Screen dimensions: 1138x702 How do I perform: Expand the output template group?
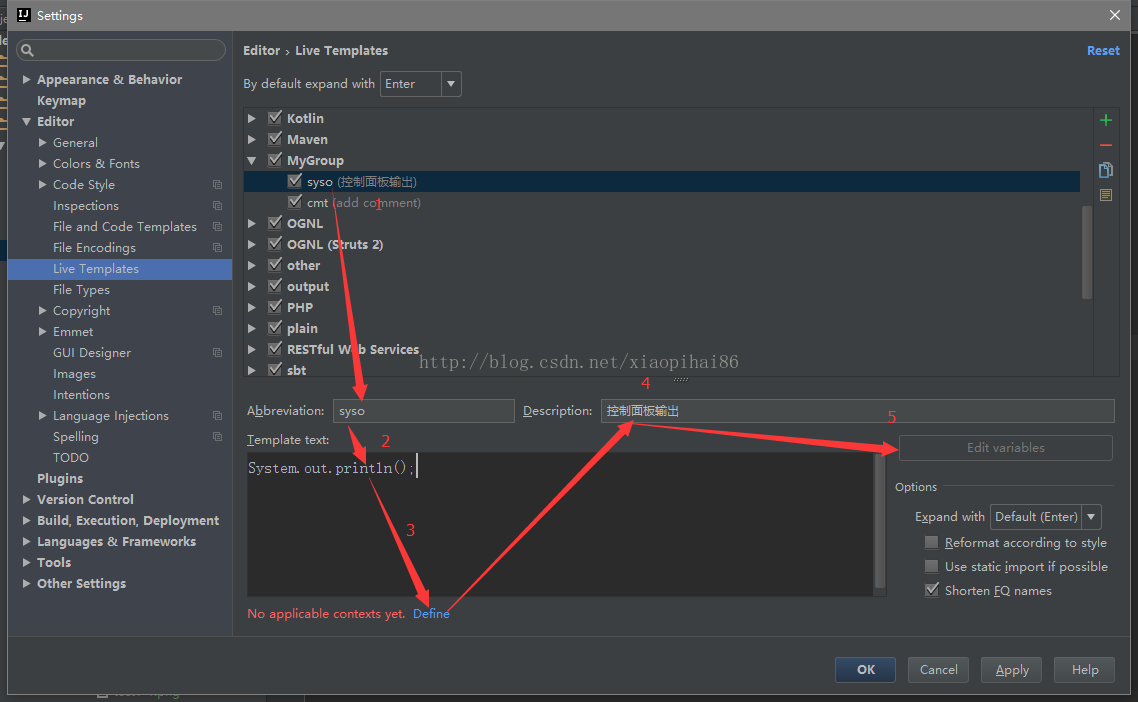(252, 287)
